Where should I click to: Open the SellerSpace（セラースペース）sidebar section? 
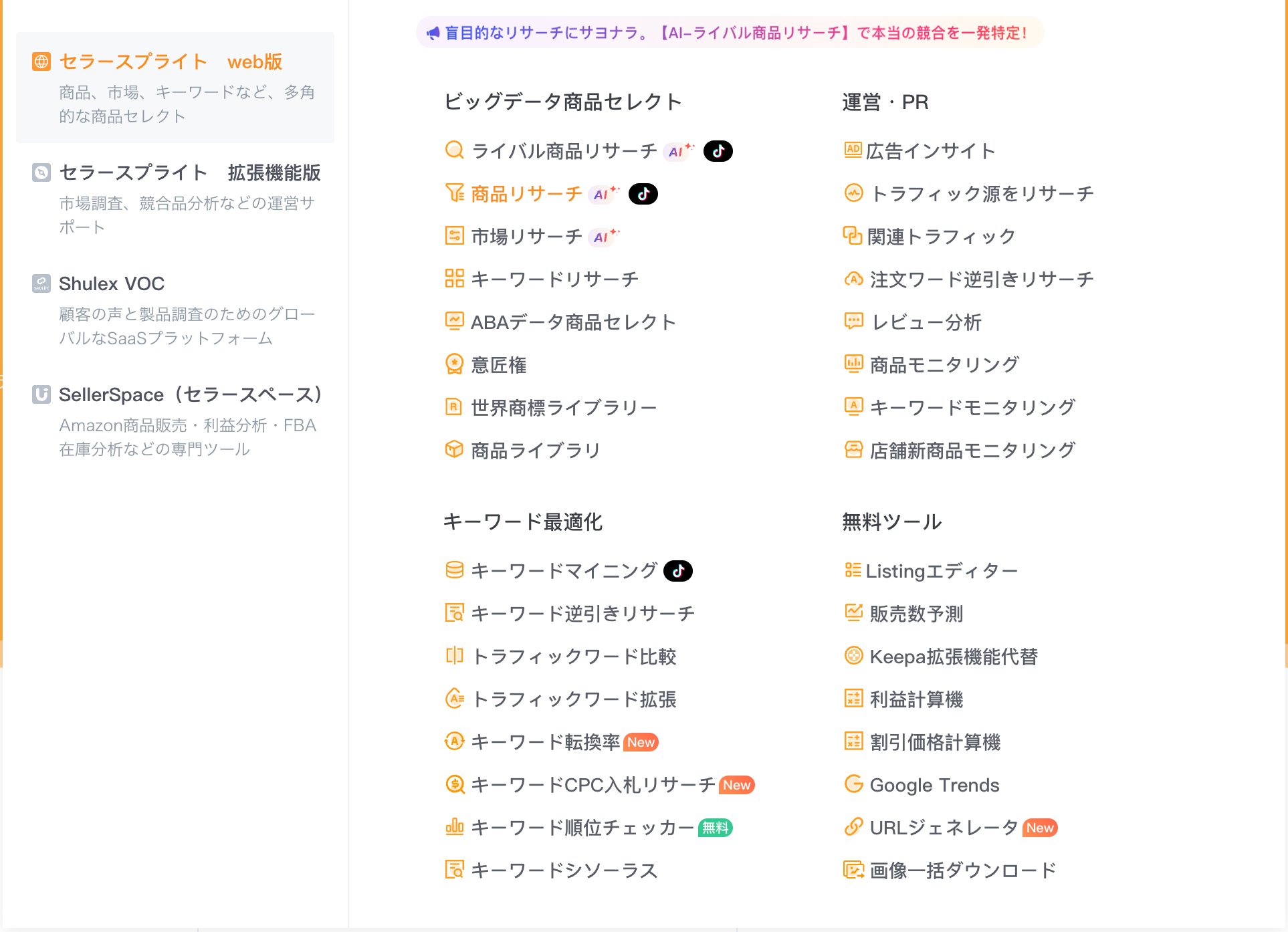[191, 394]
